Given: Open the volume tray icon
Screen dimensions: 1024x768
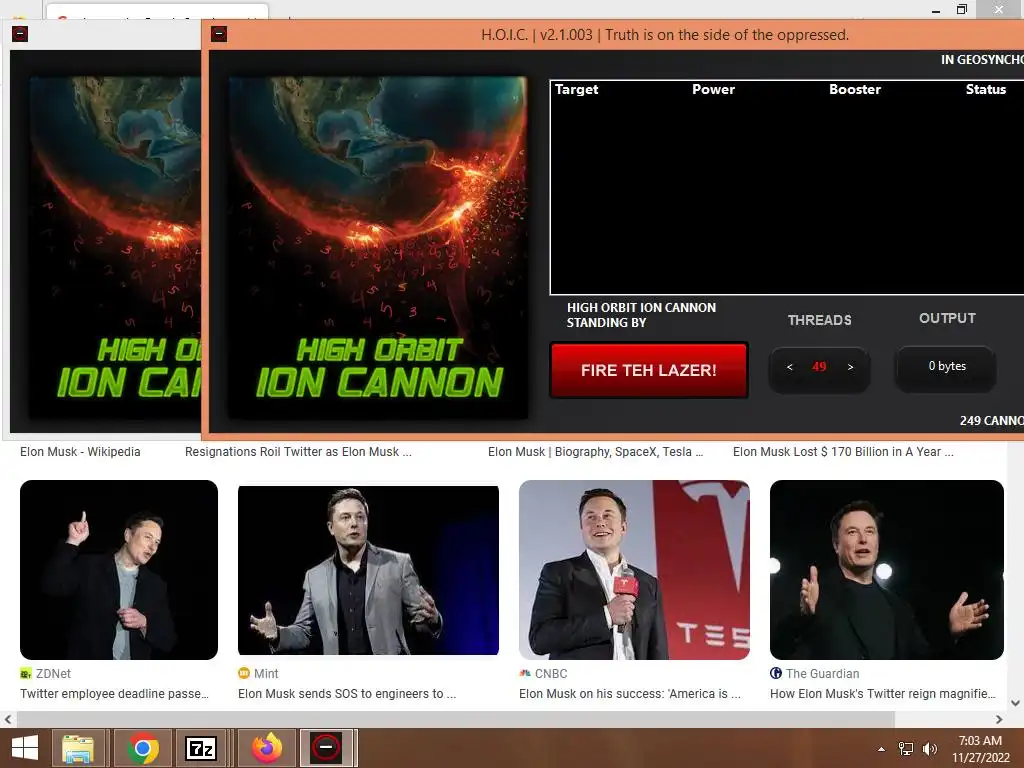Looking at the screenshot, I should [929, 749].
